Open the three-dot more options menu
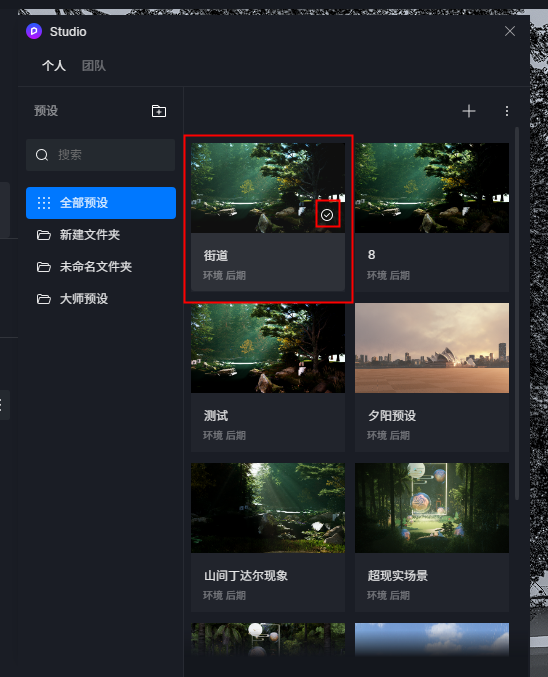The height and width of the screenshot is (677, 548). pyautogui.click(x=507, y=111)
